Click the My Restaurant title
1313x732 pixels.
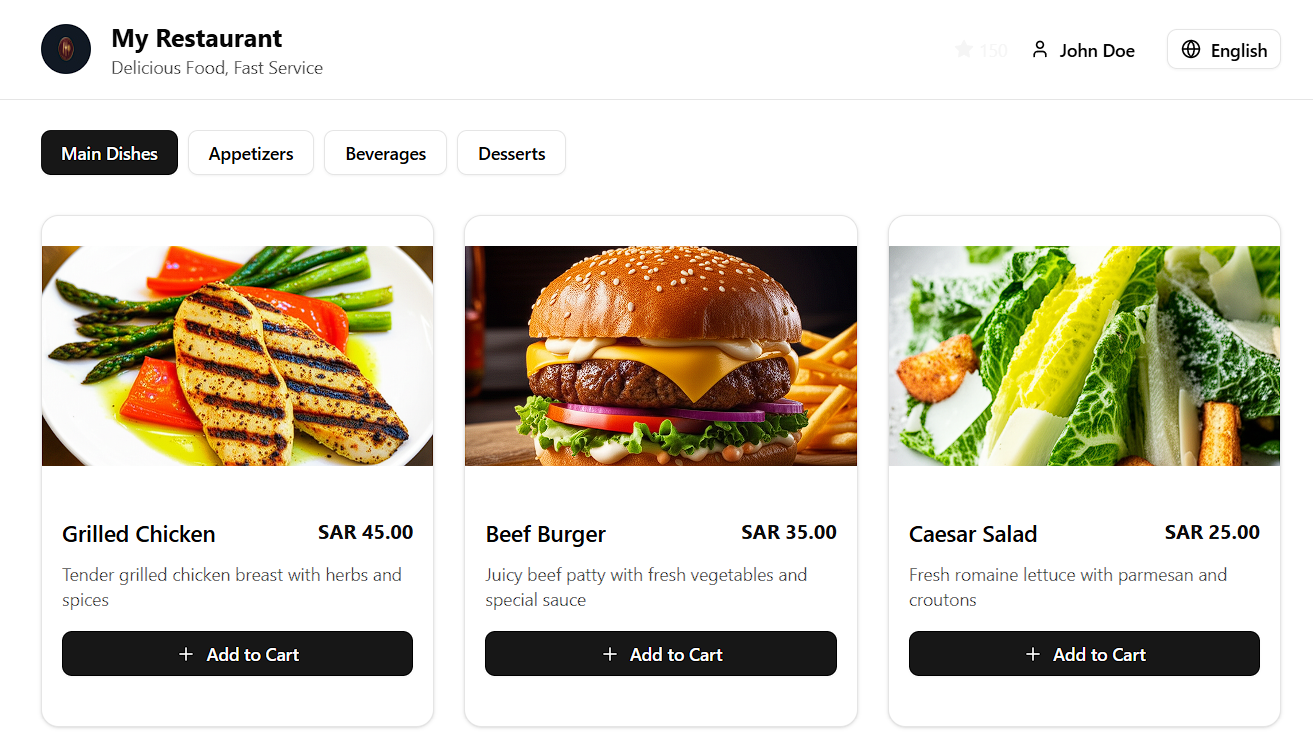(197, 38)
